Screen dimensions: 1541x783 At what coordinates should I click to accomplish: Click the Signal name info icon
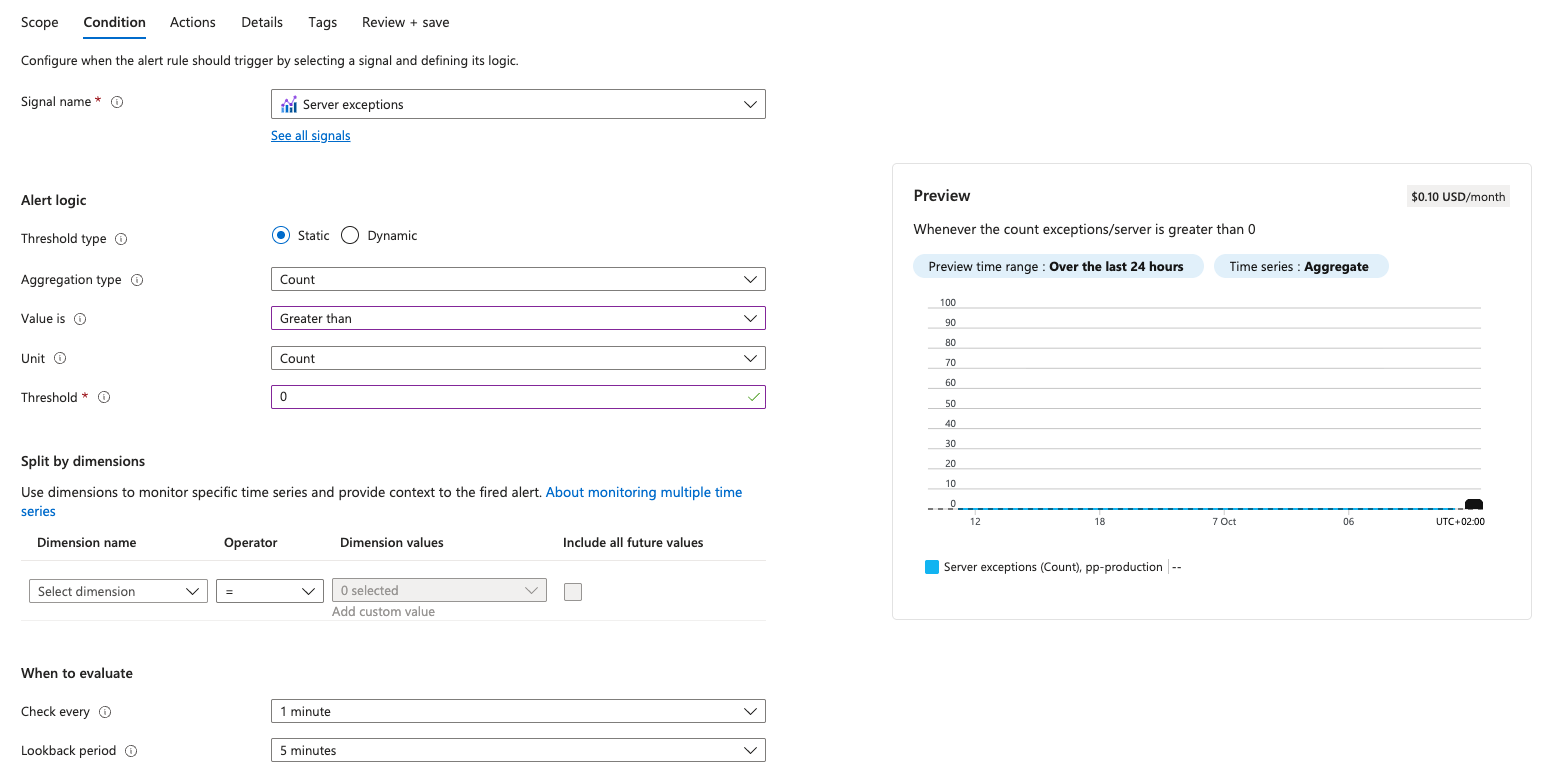pyautogui.click(x=117, y=102)
